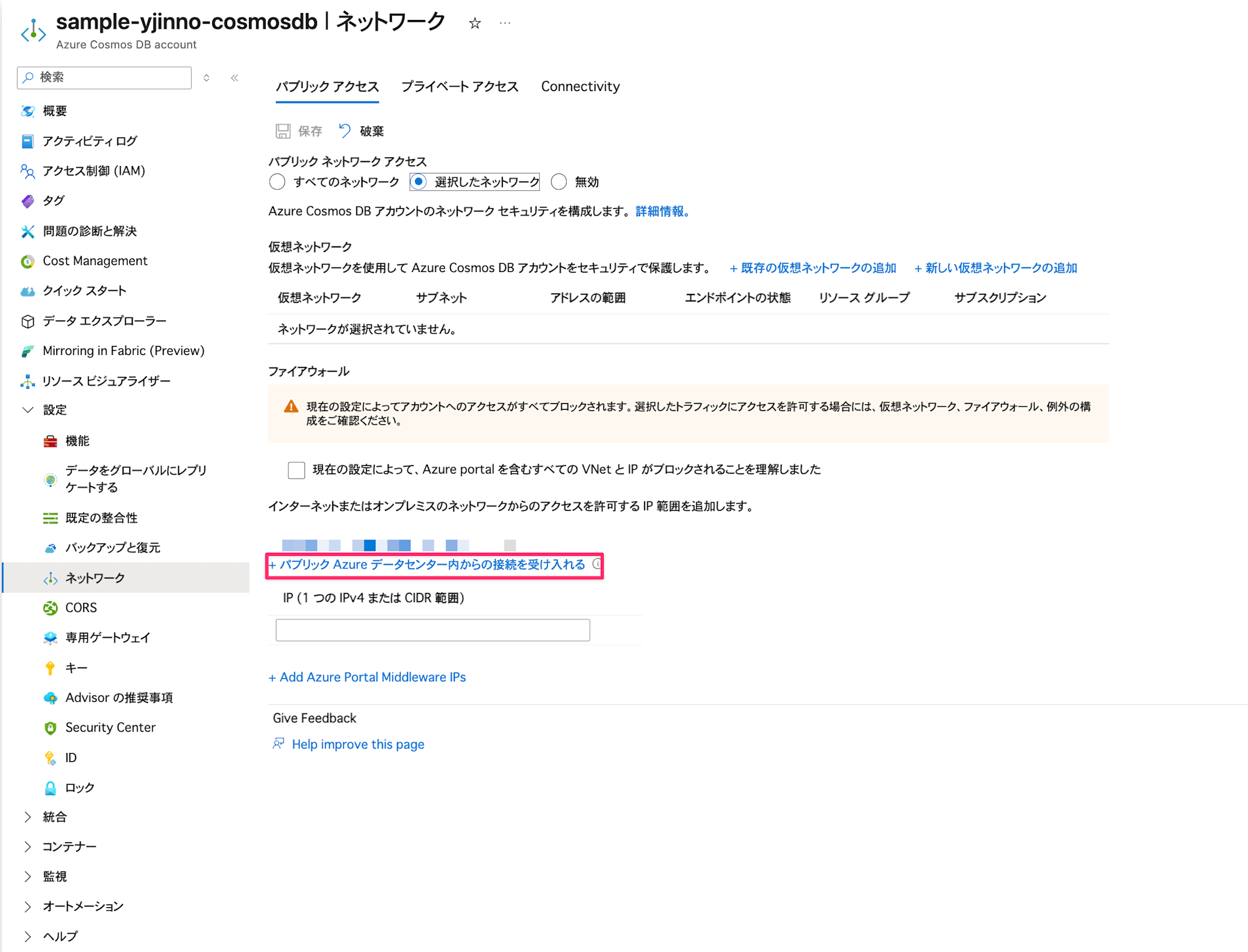Click the リソース グループ column header
This screenshot has width=1248, height=952.
pos(864,298)
